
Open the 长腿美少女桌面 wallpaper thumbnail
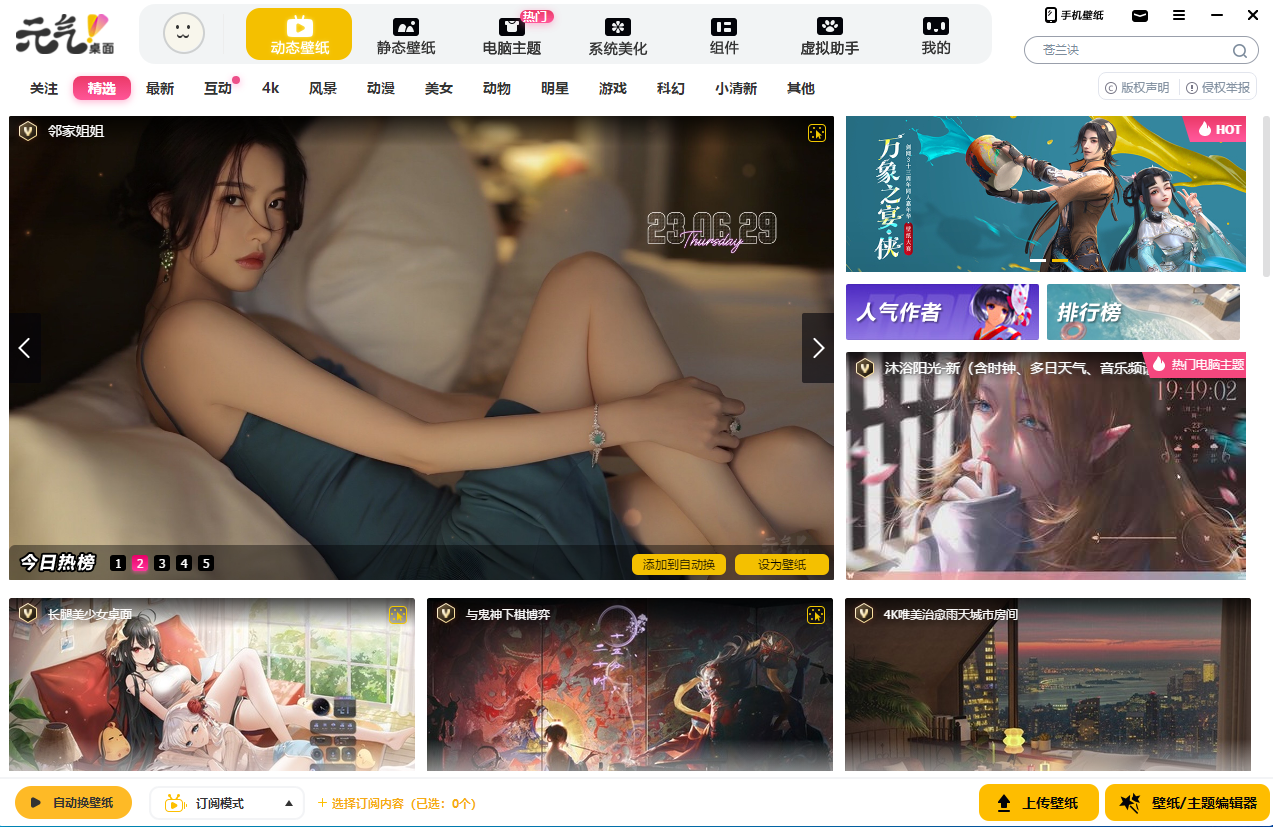coord(212,685)
